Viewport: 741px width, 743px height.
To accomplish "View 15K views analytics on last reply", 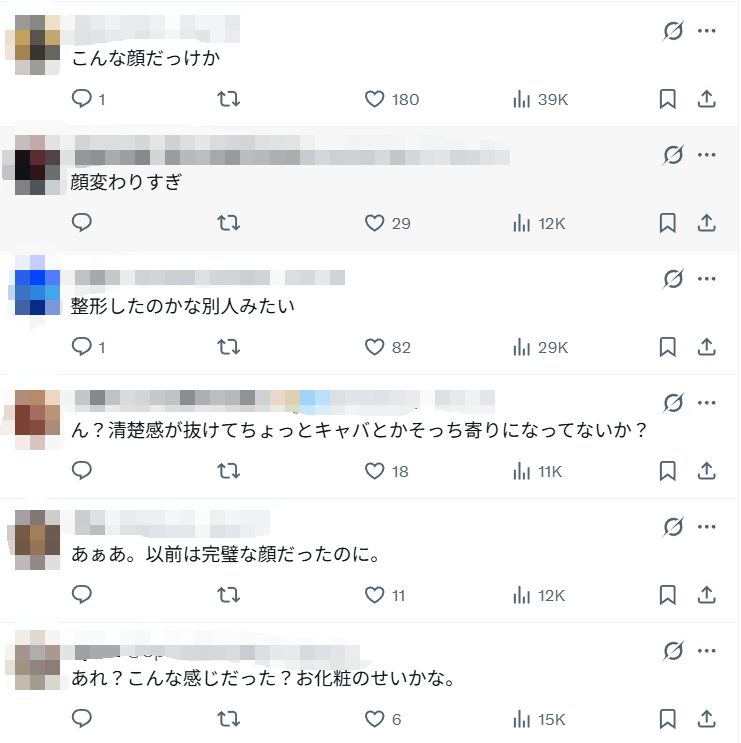I will [539, 719].
